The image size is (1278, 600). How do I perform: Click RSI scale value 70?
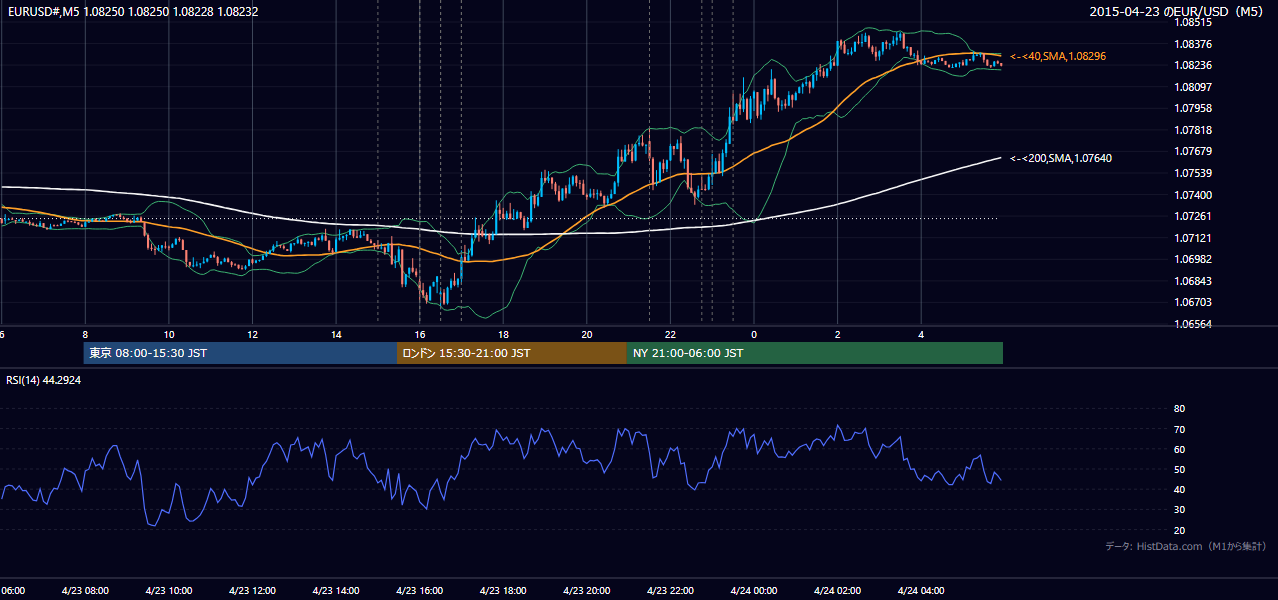click(x=1179, y=429)
